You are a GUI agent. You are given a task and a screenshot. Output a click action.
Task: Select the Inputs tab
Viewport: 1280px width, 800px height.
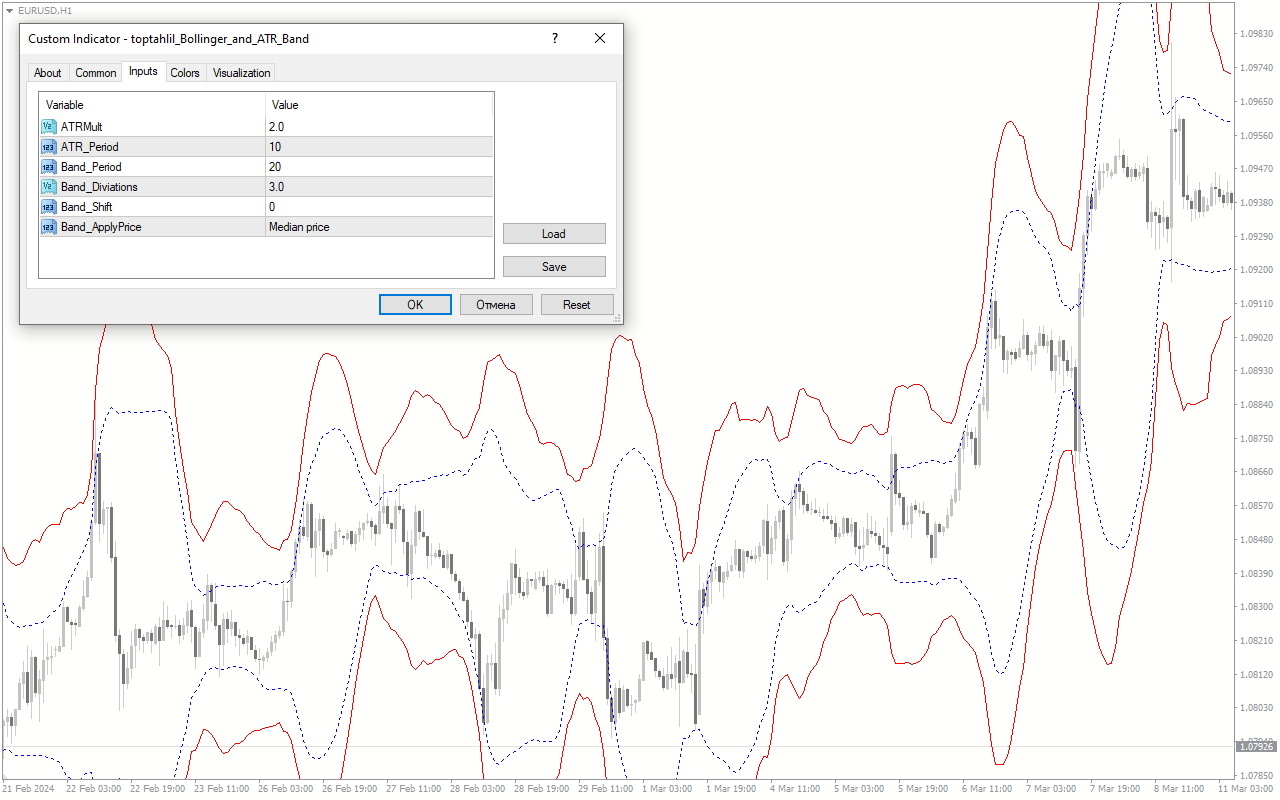click(x=143, y=72)
